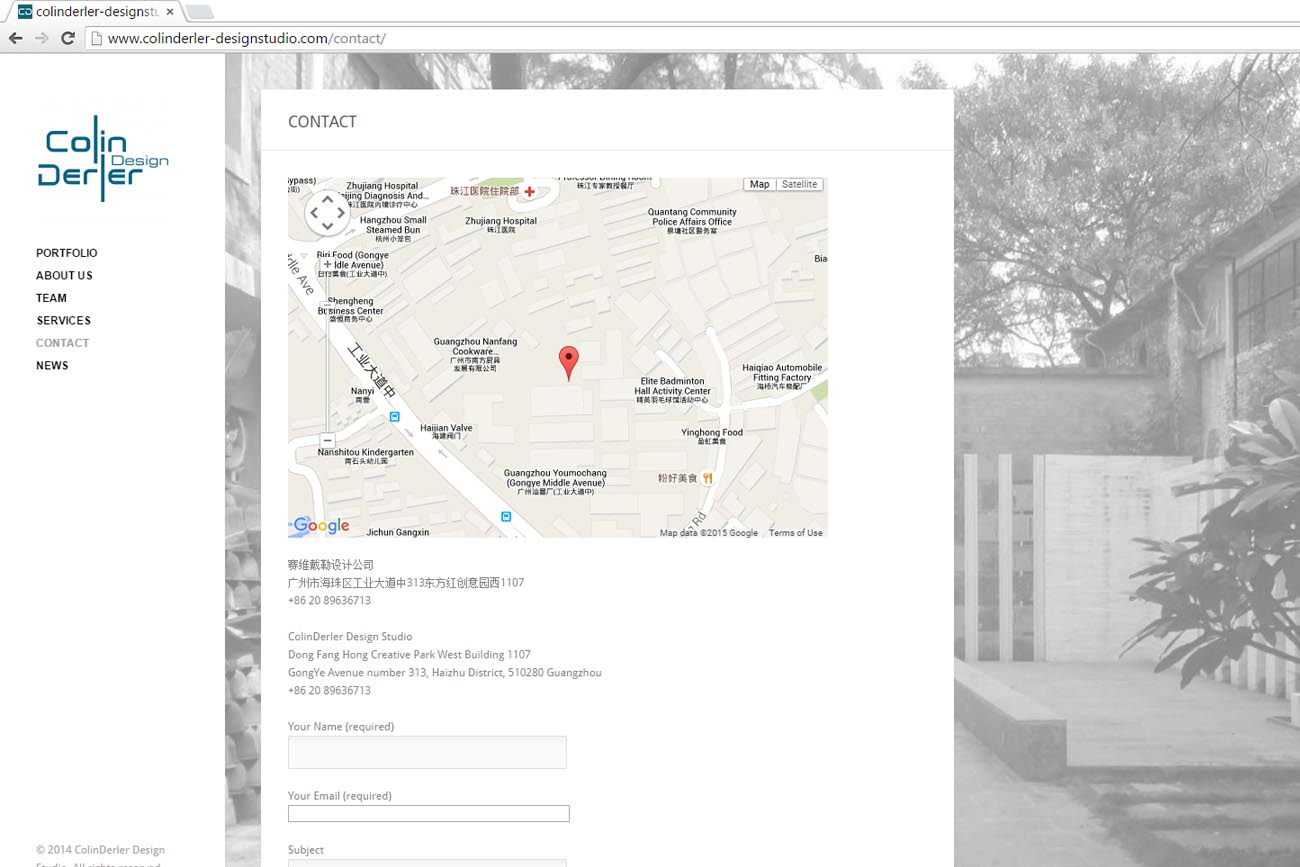Click the page favicon in tab

(x=25, y=12)
